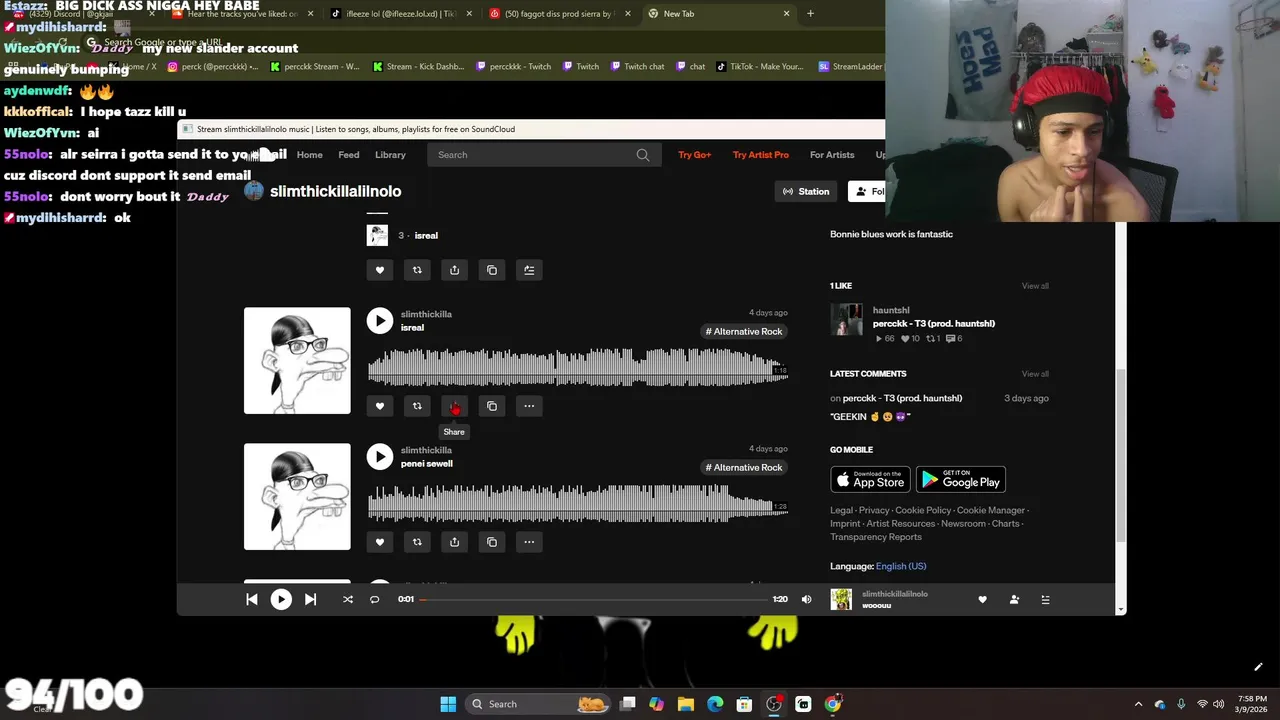This screenshot has width=1280, height=720.
Task: Open More options for penei sewell track
Action: click(x=529, y=542)
